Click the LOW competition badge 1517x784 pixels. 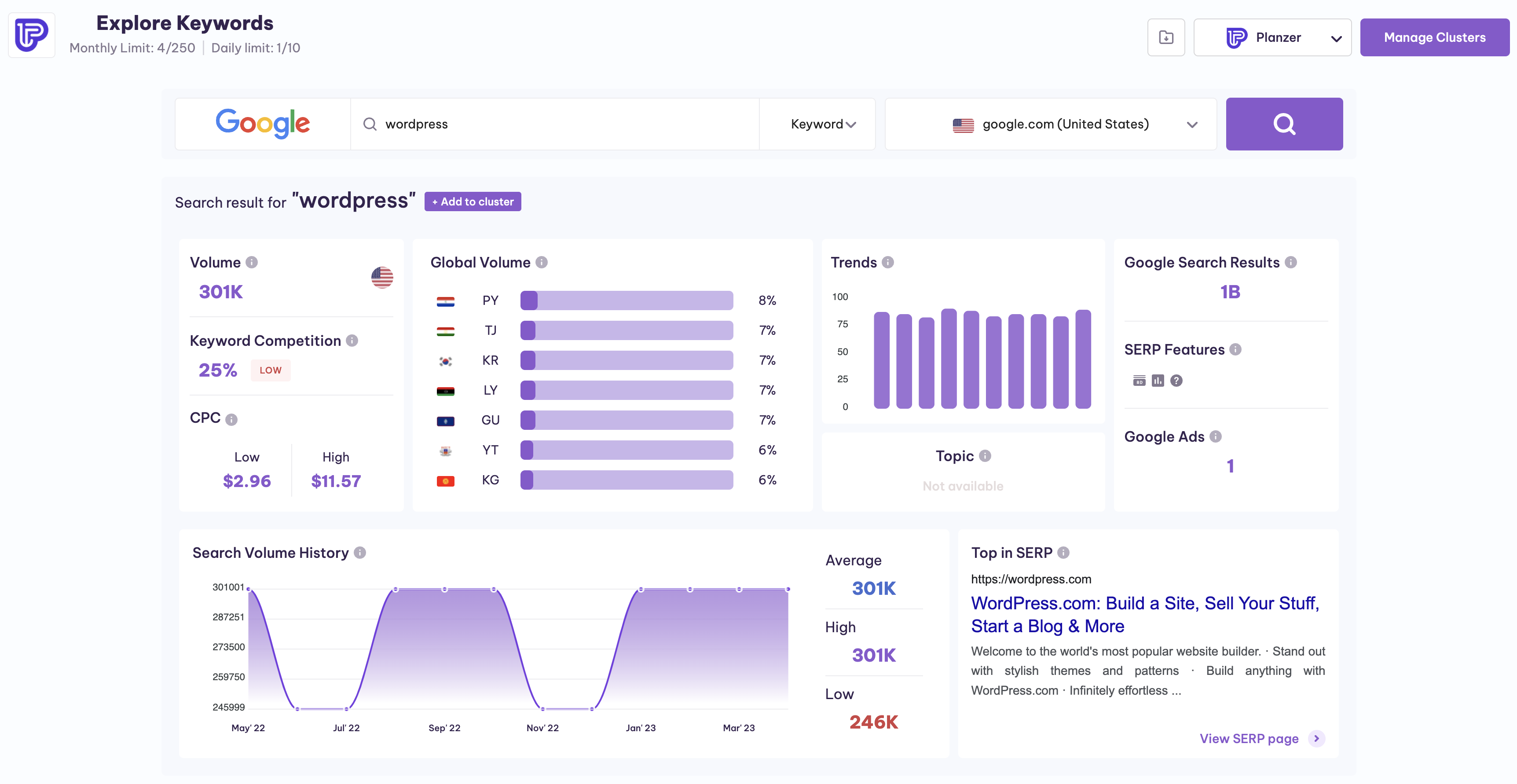(x=270, y=370)
